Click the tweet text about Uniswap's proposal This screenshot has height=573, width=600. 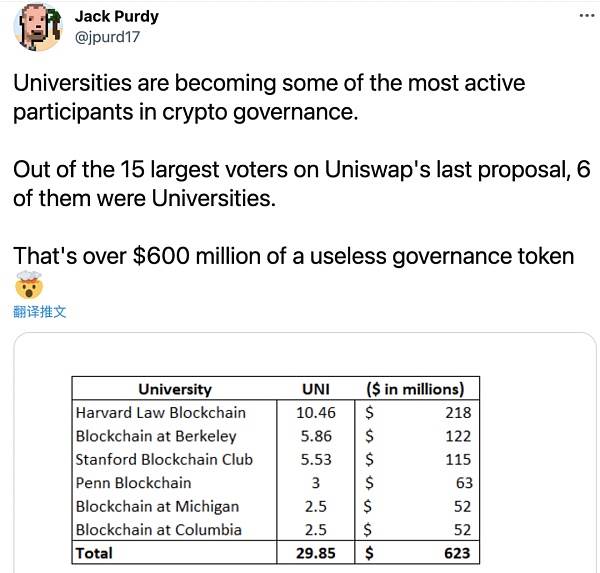(x=302, y=184)
